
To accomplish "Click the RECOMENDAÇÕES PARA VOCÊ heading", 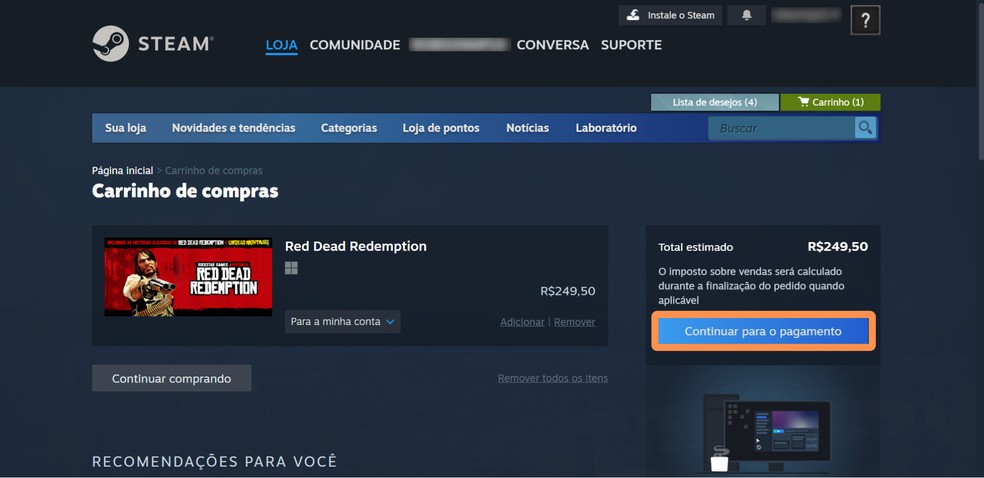I will pyautogui.click(x=215, y=462).
